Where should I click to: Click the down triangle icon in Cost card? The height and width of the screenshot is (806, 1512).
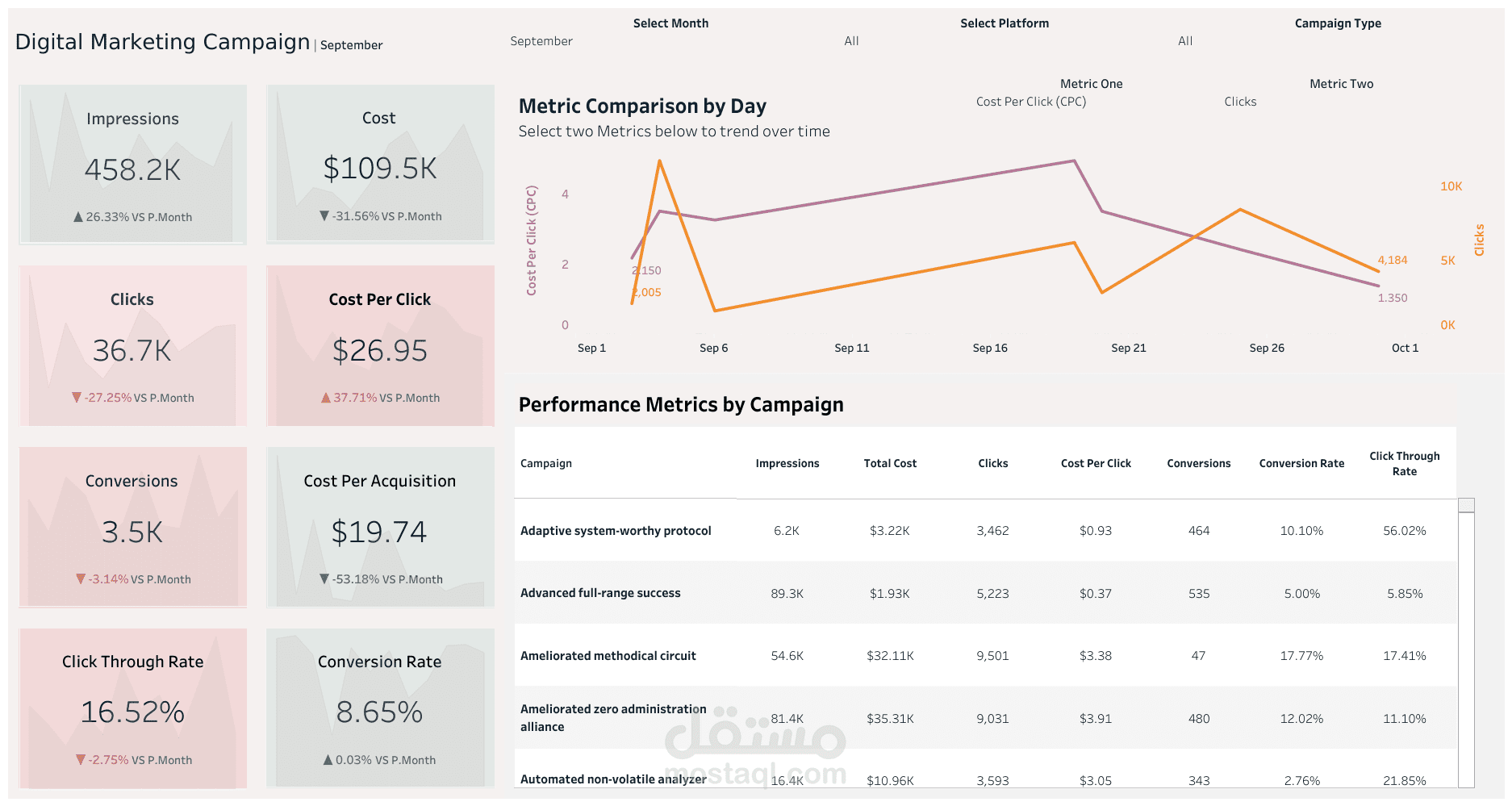324,216
